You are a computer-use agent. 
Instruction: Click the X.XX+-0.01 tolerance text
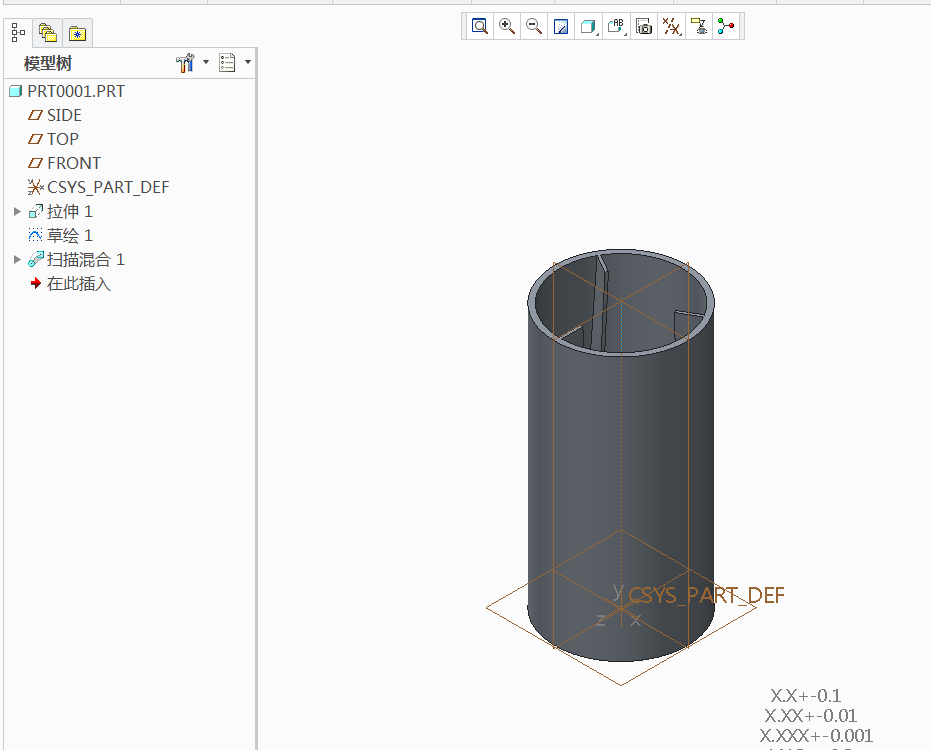(810, 716)
